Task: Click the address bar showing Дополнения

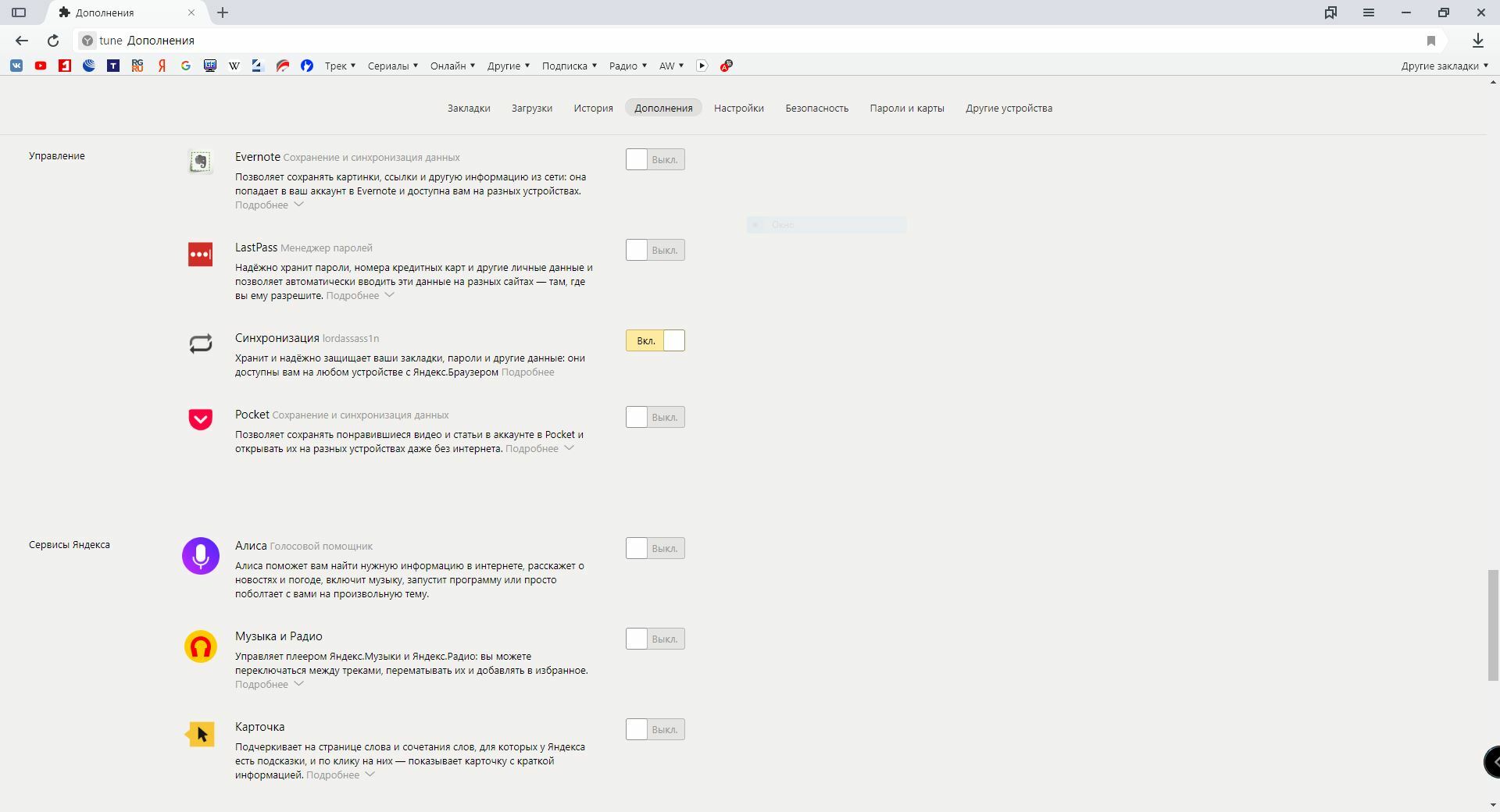Action: pyautogui.click(x=750, y=41)
